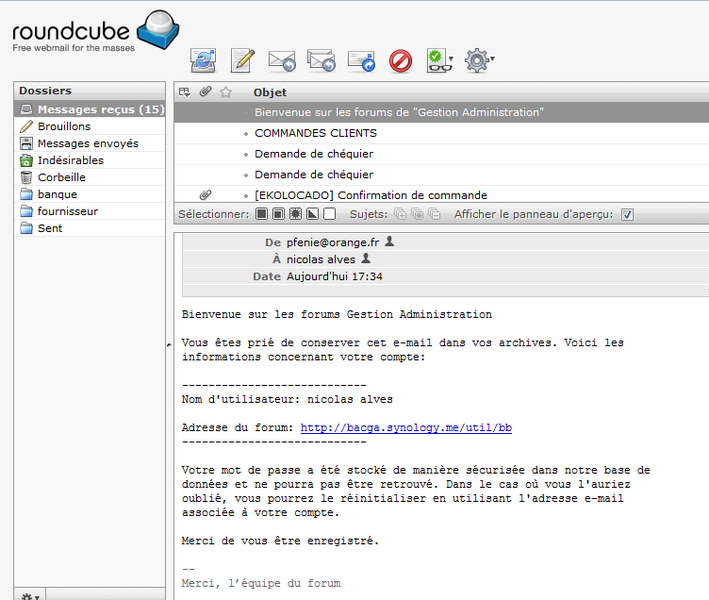The height and width of the screenshot is (600, 709).
Task: Open Messages envoyés folder
Action: tap(90, 143)
